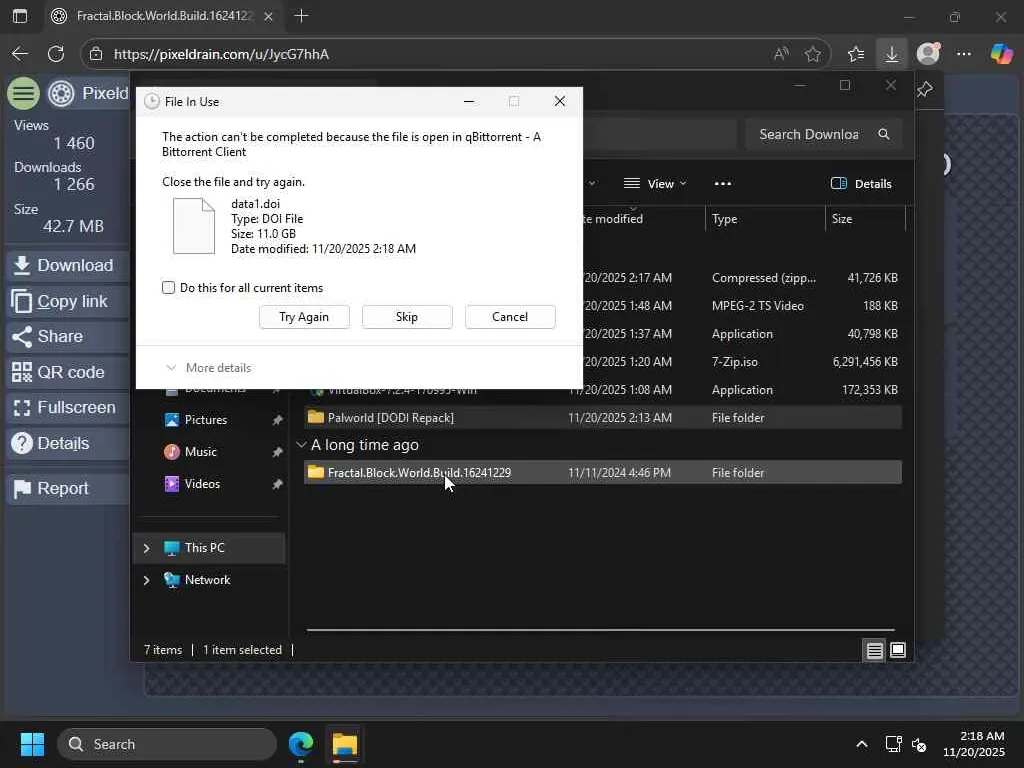Open Microsoft Edge from the taskbar

[x=301, y=744]
